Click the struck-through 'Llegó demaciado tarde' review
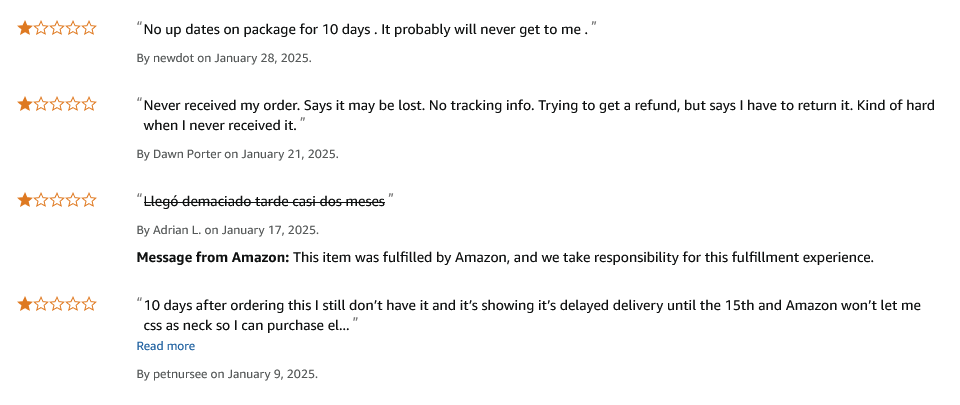The width and height of the screenshot is (960, 405). coord(264,201)
